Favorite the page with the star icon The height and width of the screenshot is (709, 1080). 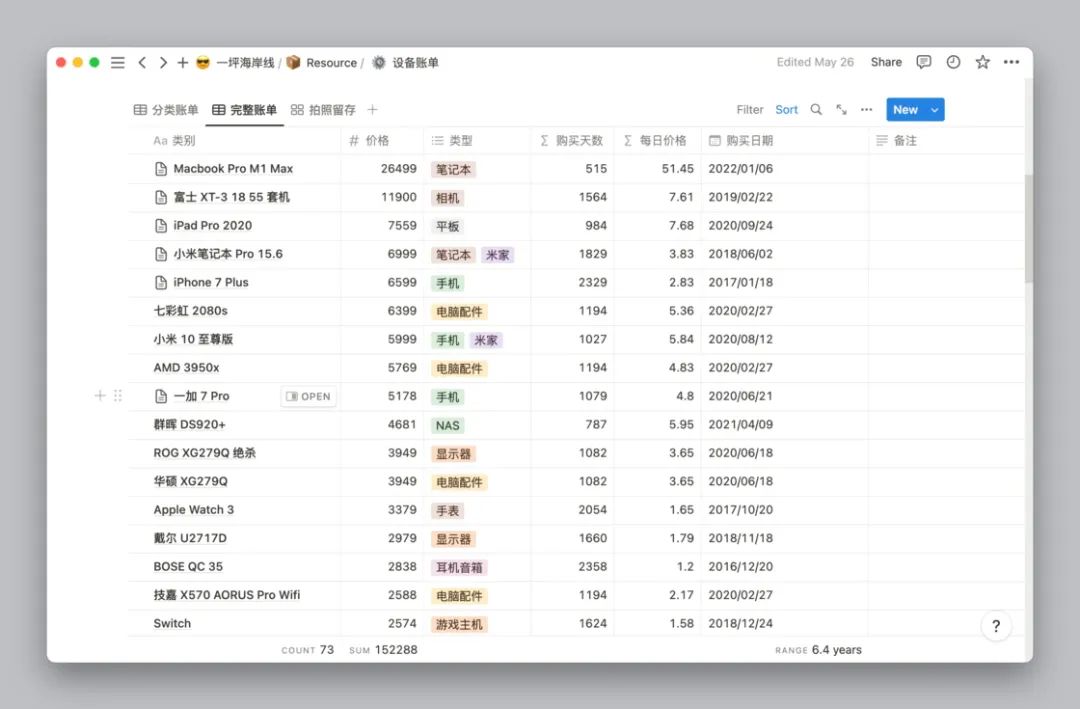click(x=983, y=62)
